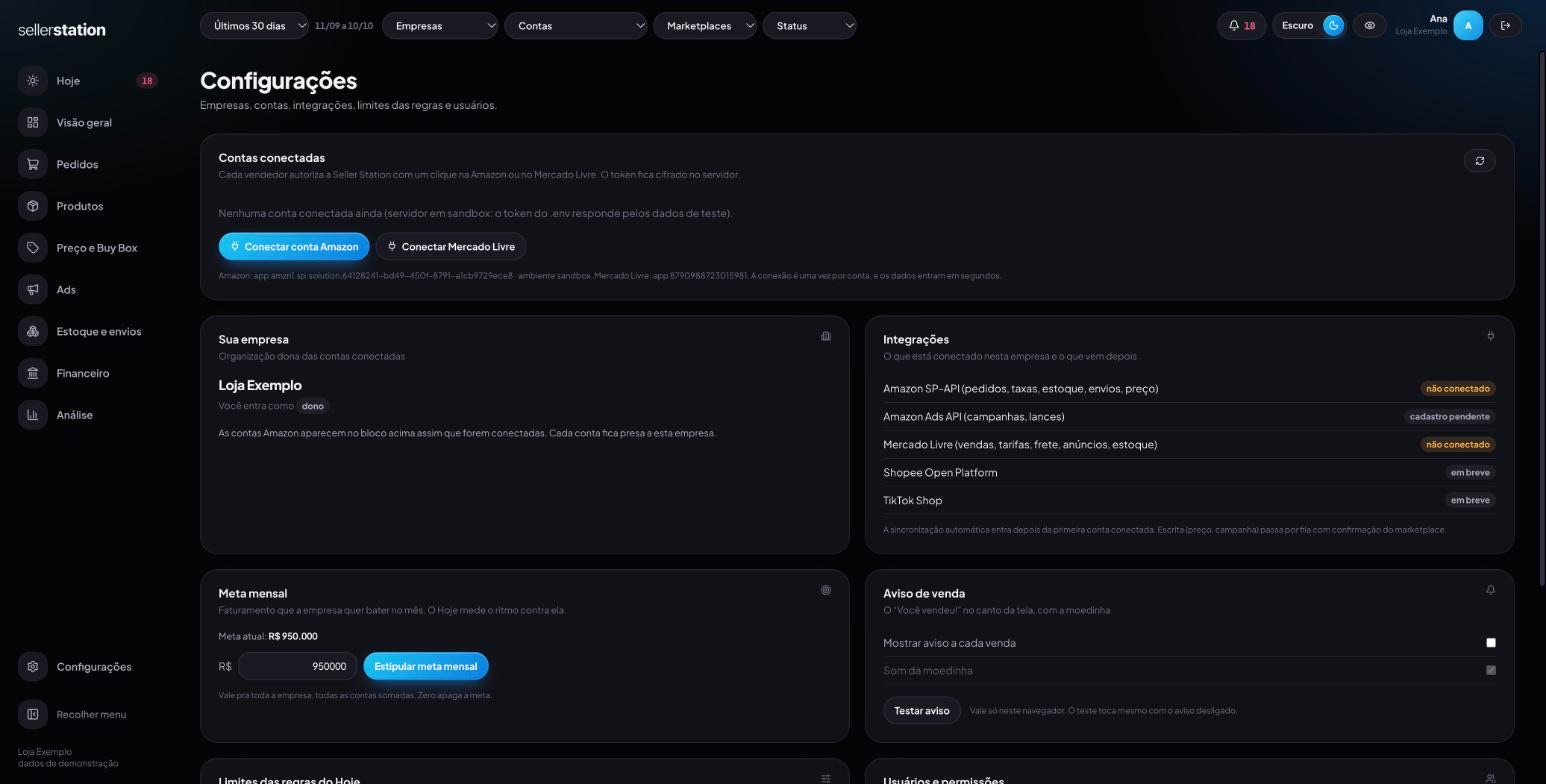Click Estipular meta mensal button
This screenshot has width=1546, height=784.
tap(426, 667)
